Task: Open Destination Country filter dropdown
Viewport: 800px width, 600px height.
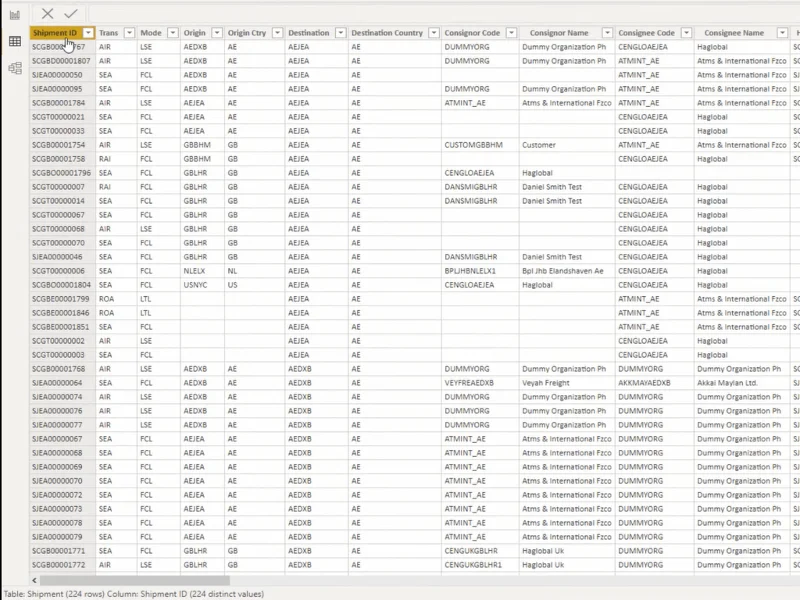Action: coord(434,33)
